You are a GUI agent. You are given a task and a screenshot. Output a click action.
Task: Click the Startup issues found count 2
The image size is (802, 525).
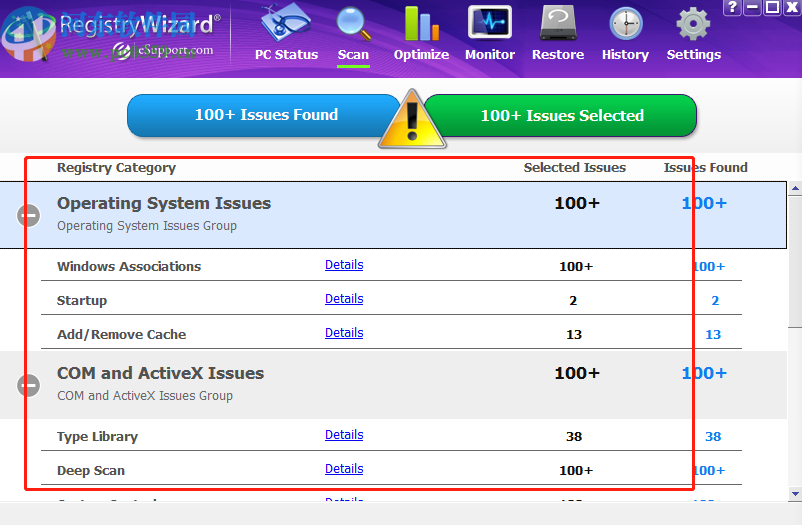point(714,301)
